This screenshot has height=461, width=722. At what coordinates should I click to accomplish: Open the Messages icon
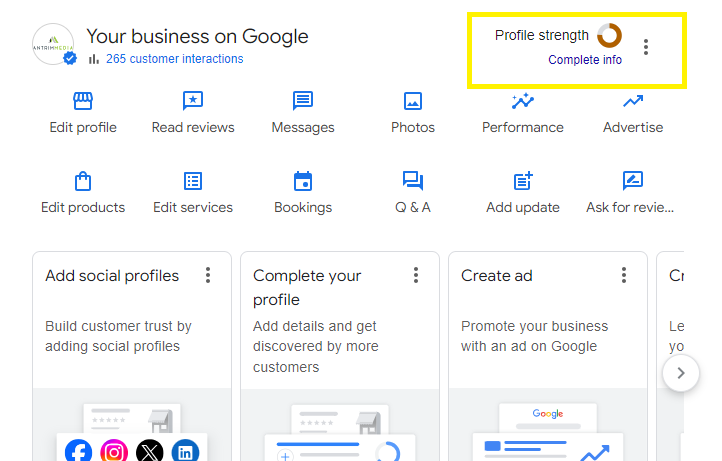pos(303,101)
